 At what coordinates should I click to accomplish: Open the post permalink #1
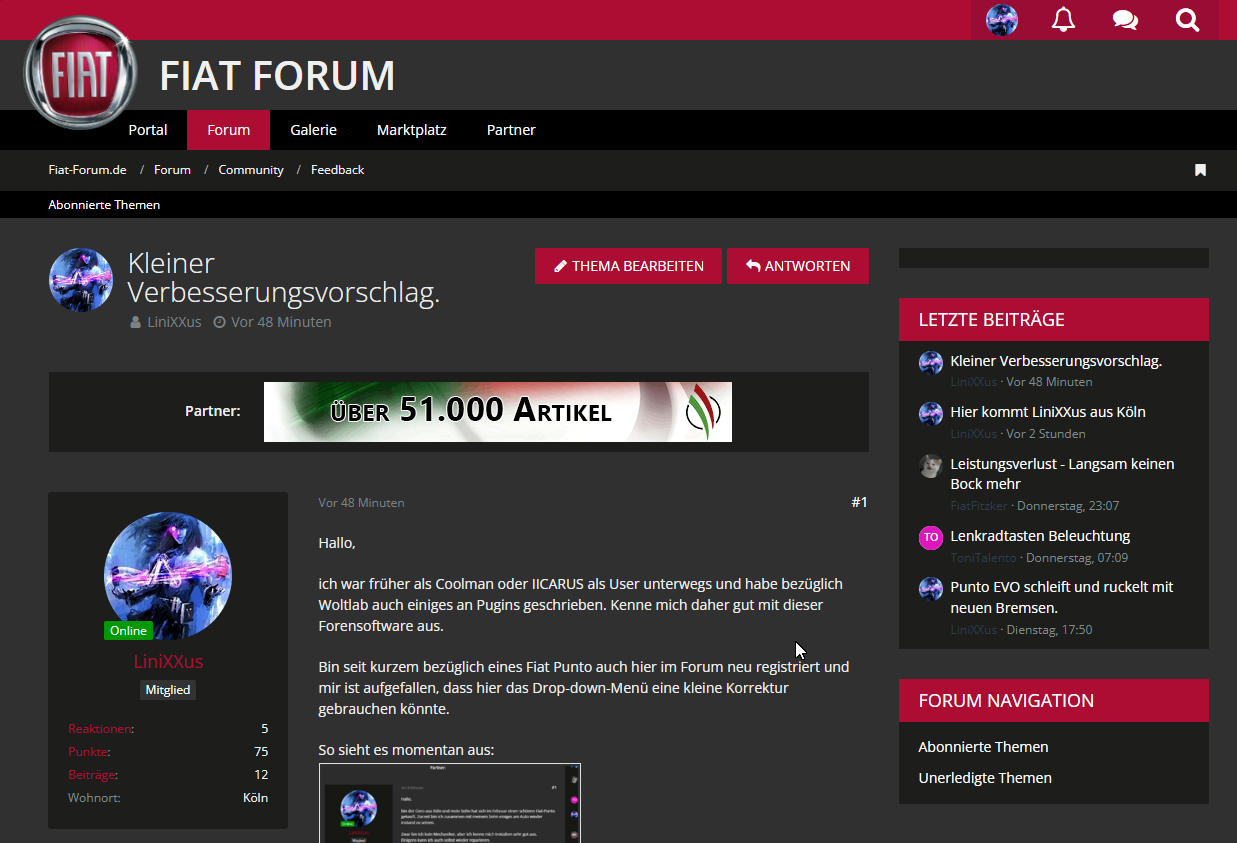[x=859, y=502]
